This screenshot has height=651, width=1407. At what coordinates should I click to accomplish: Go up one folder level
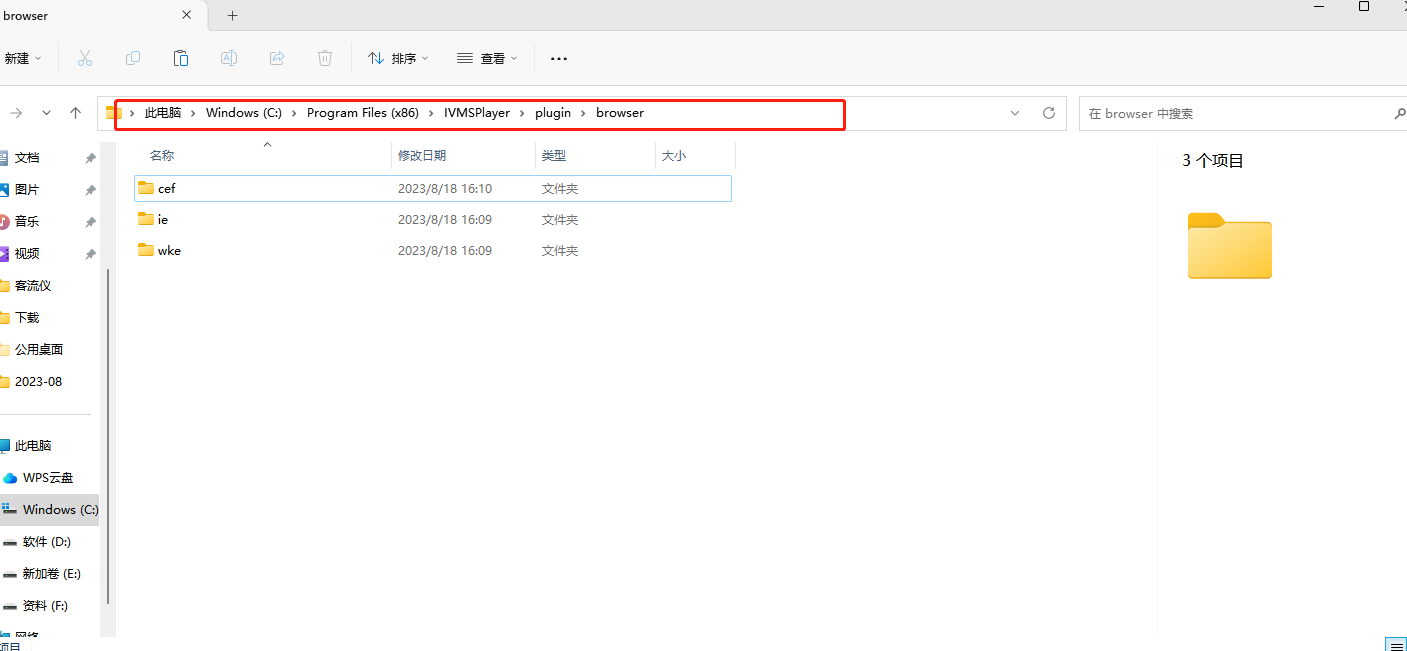coord(75,113)
